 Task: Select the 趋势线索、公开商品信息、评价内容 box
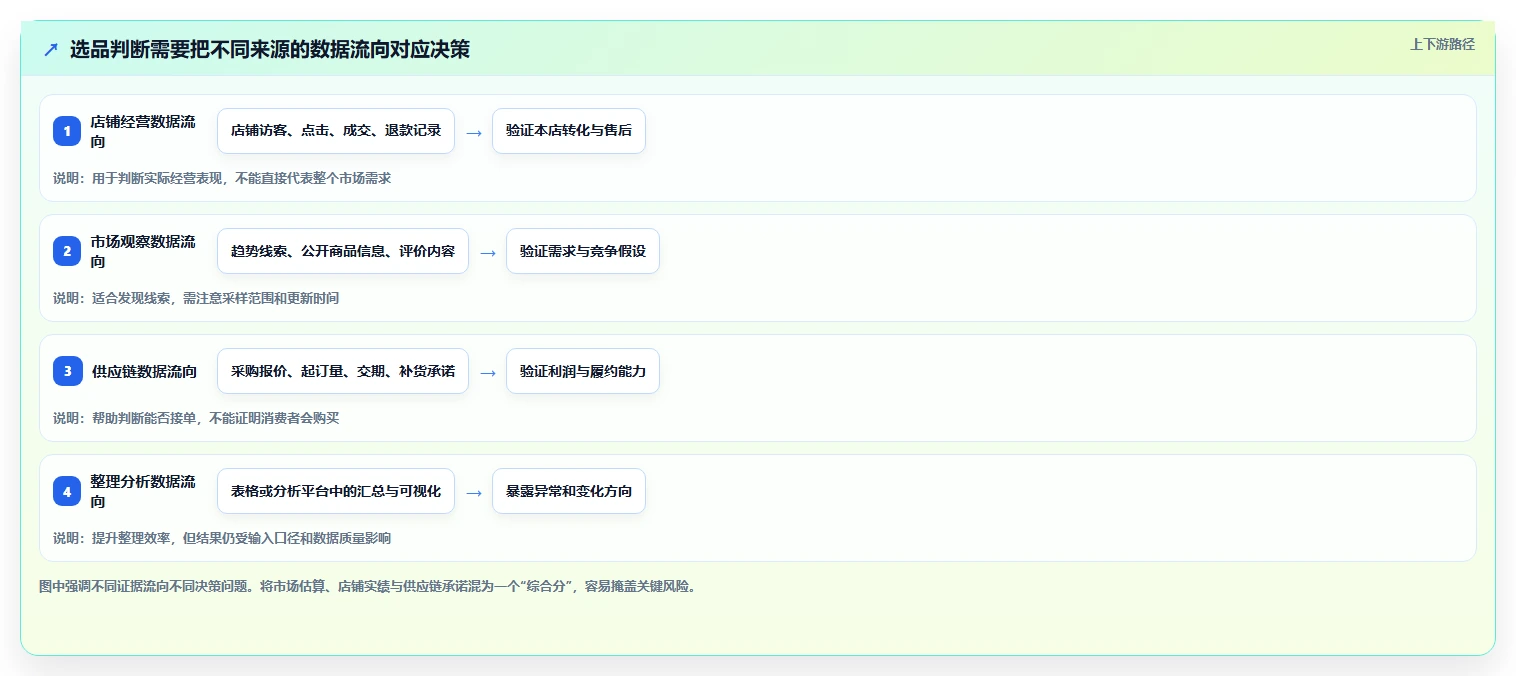pos(343,251)
